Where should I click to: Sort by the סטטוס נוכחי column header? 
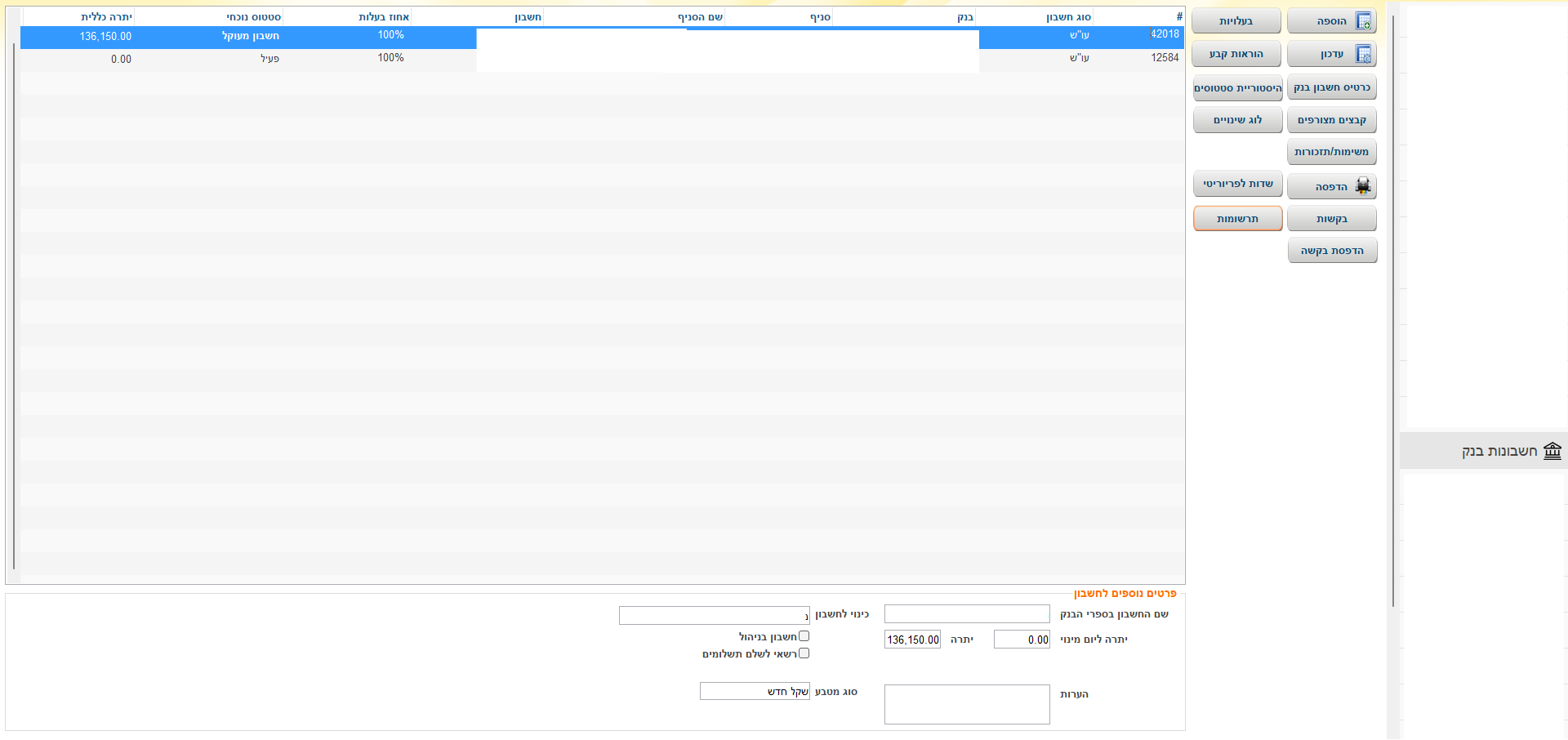(x=208, y=17)
